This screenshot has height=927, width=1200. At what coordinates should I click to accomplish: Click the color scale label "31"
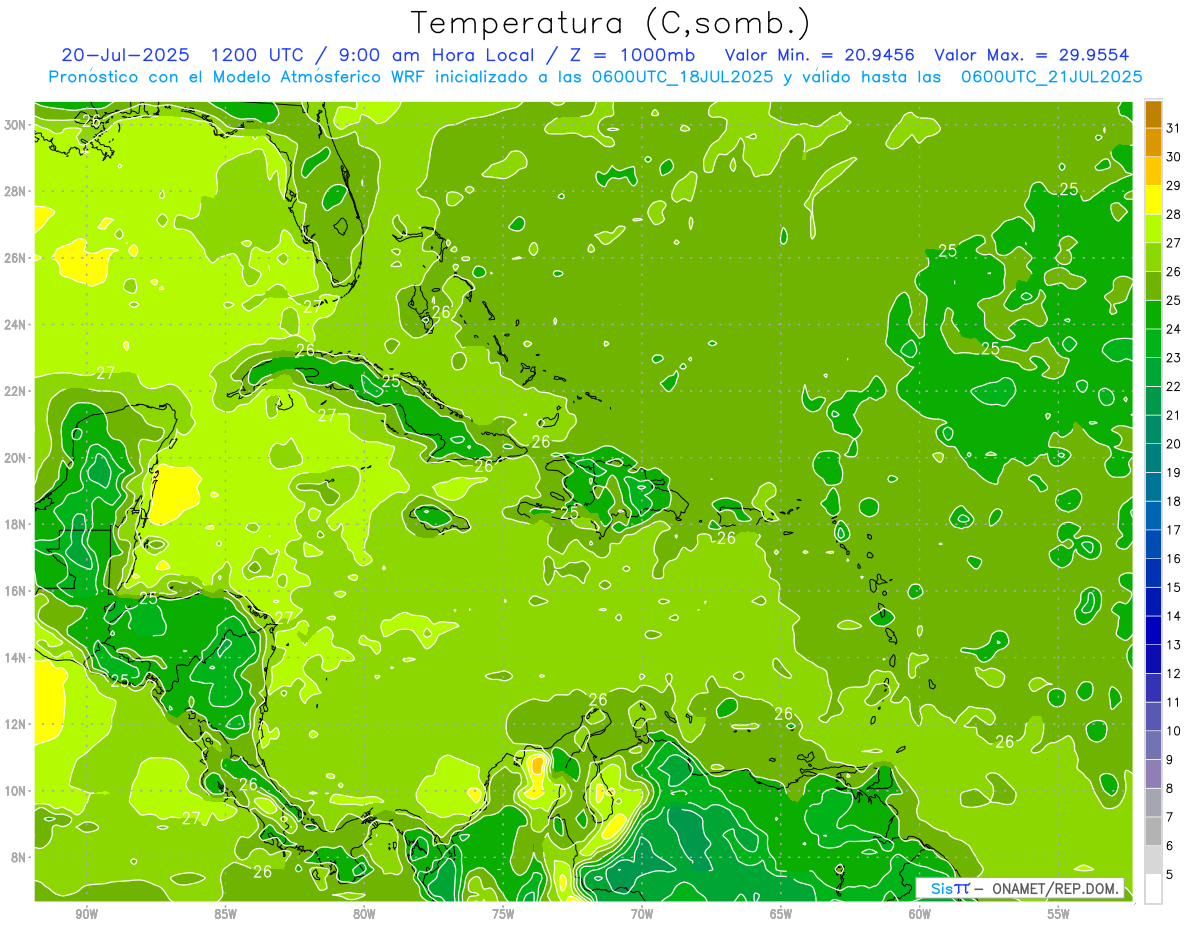click(x=1174, y=128)
